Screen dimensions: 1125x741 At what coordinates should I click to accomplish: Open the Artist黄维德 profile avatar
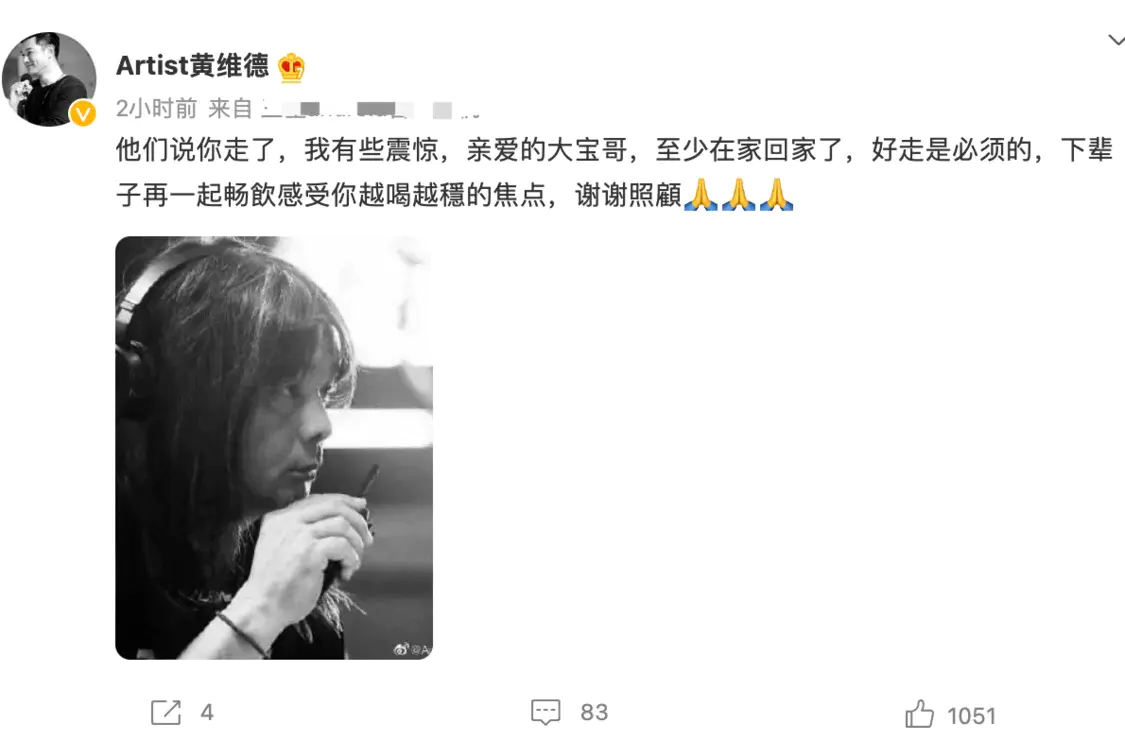pos(49,79)
